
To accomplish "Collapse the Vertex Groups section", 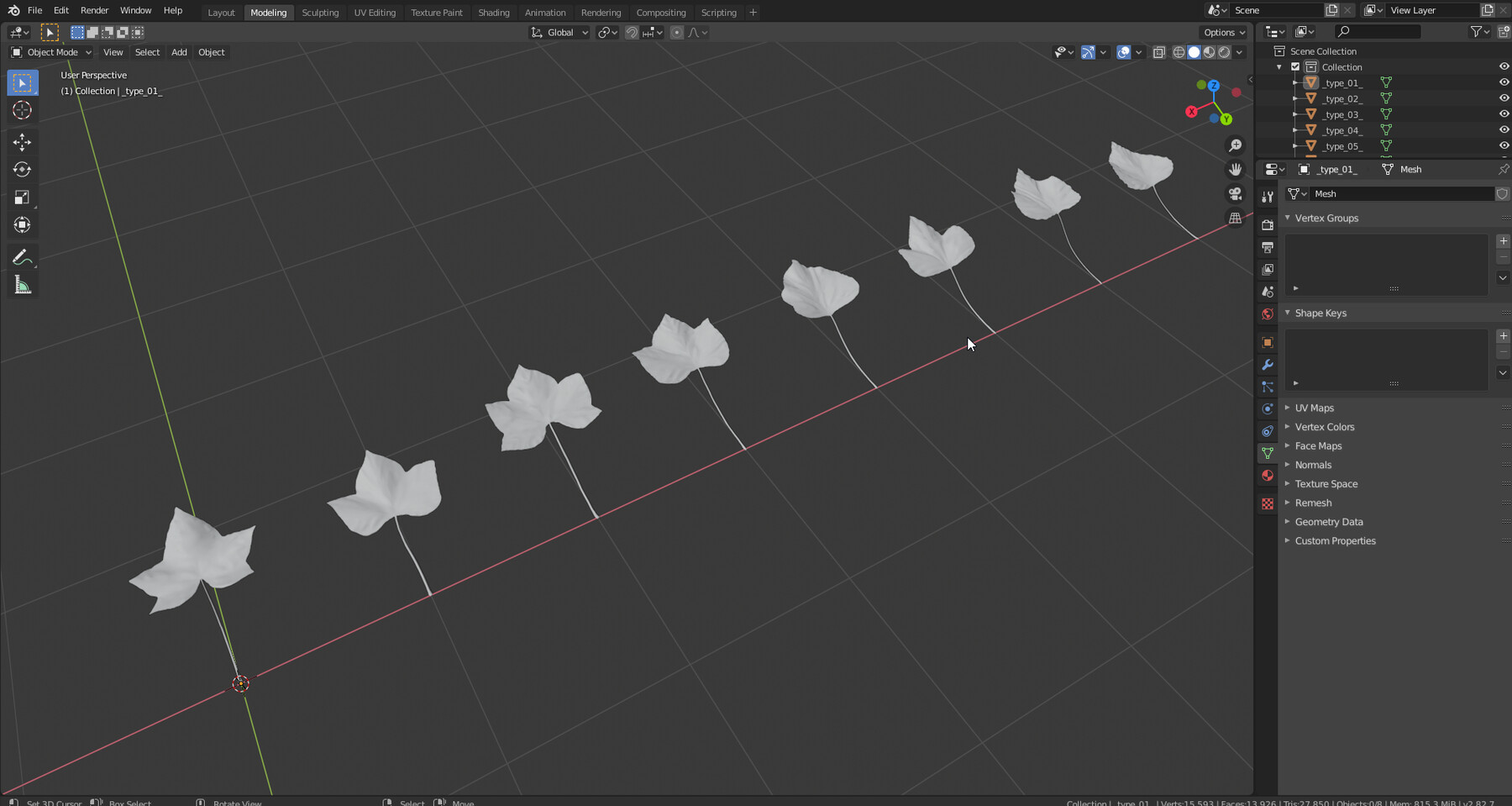I will pos(1326,218).
